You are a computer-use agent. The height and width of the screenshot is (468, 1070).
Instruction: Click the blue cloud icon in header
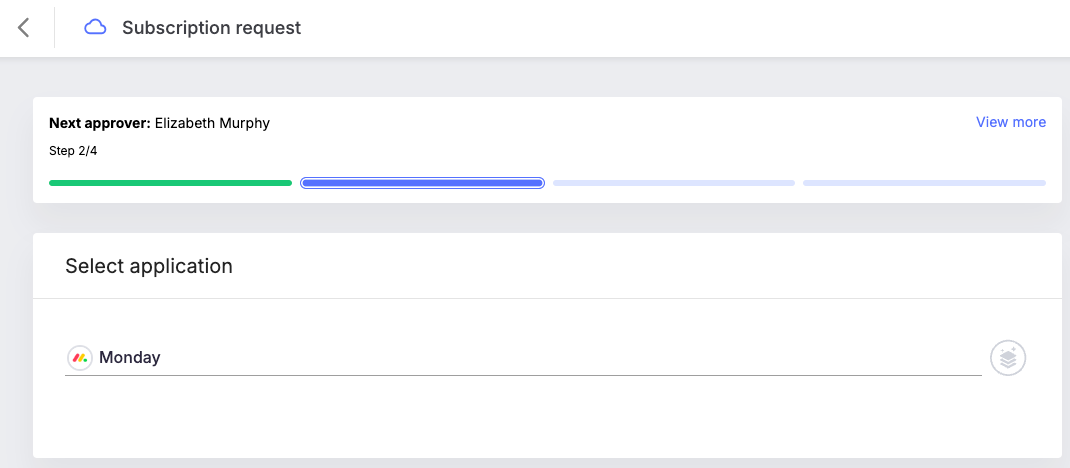pyautogui.click(x=95, y=27)
